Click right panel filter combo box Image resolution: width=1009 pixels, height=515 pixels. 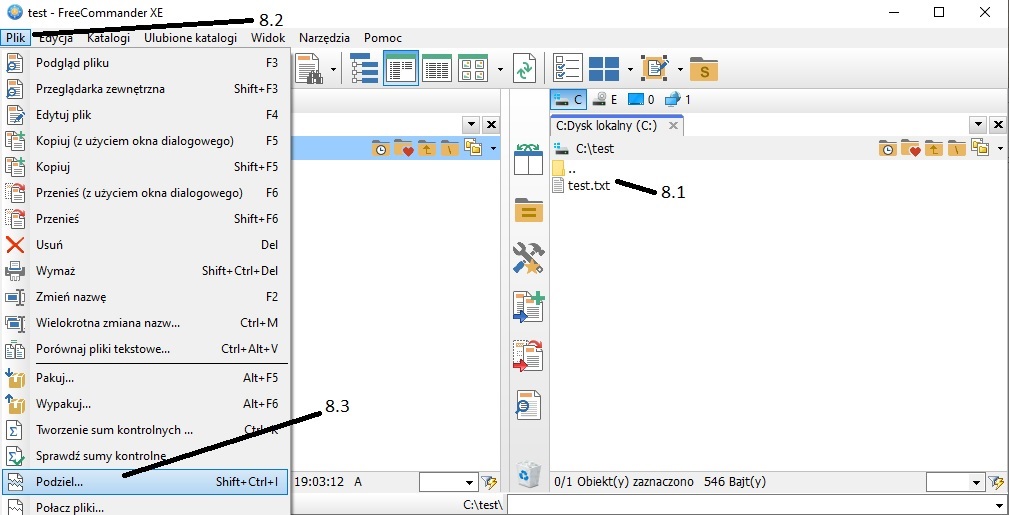click(x=956, y=482)
